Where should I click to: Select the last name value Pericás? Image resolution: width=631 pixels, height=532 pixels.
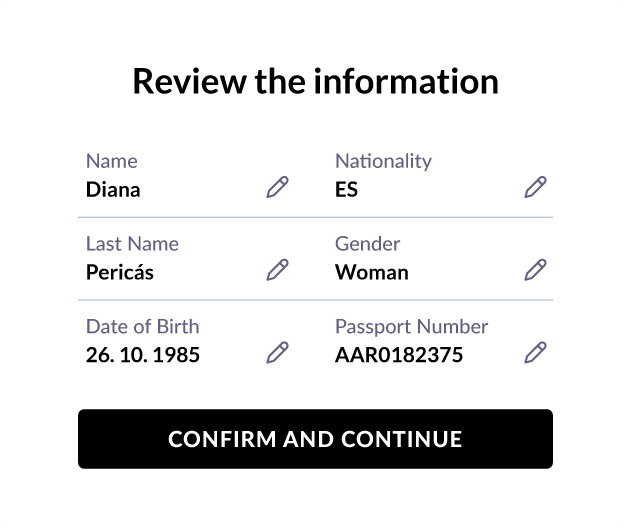(120, 272)
